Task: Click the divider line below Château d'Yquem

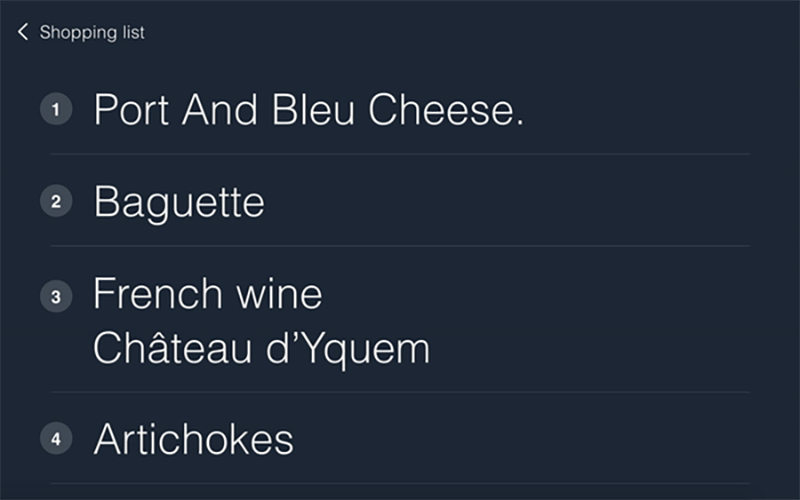Action: tap(400, 392)
